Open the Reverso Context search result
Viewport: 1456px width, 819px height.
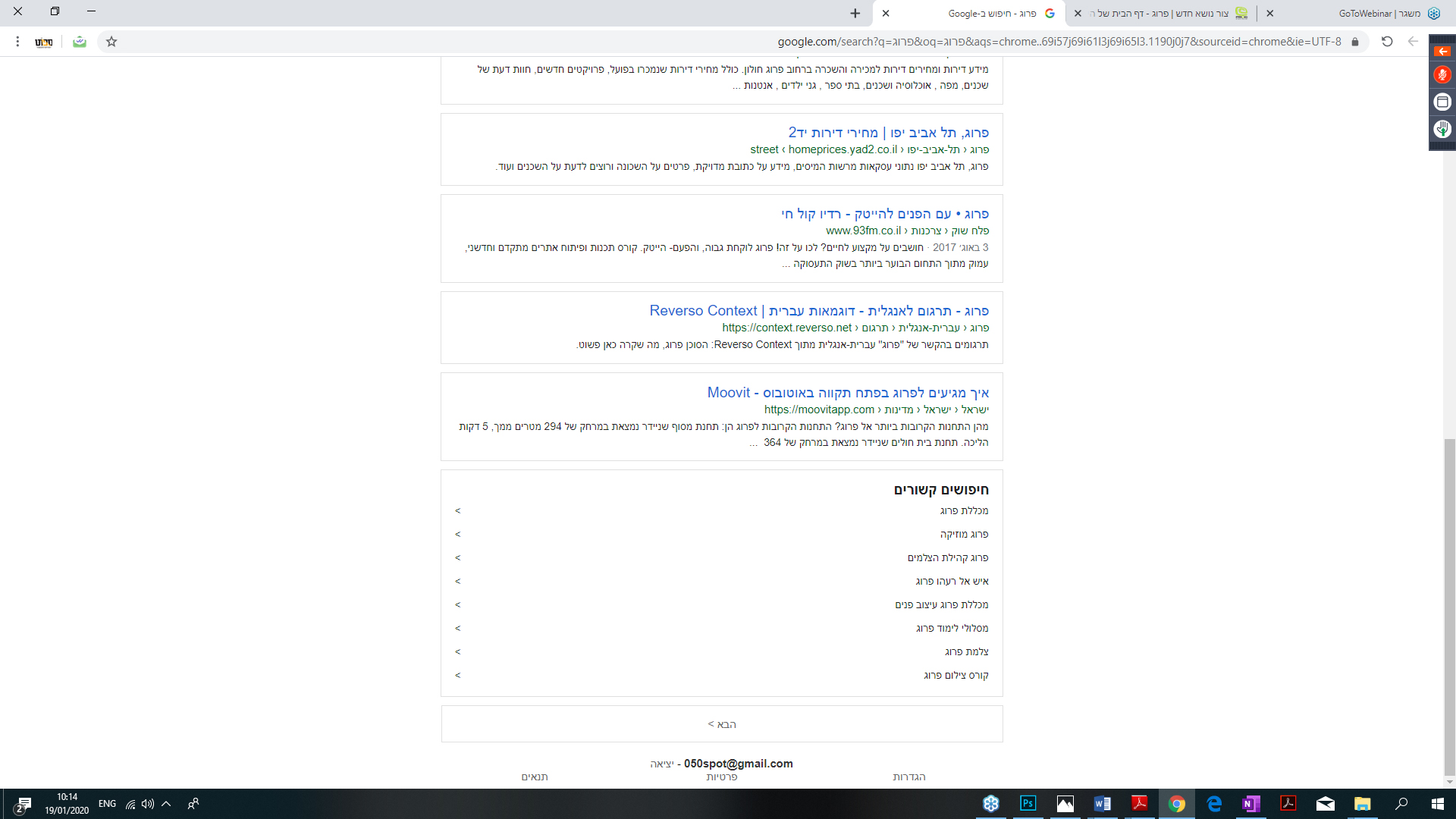pyautogui.click(x=819, y=311)
